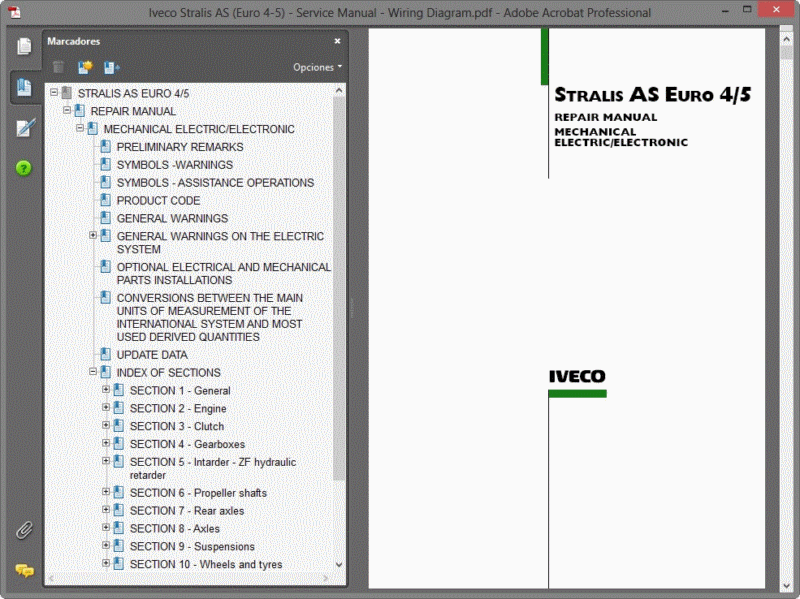Collapse the REPAIR MANUAL tree node
Screen dimensions: 800x599
pyautogui.click(x=67, y=111)
